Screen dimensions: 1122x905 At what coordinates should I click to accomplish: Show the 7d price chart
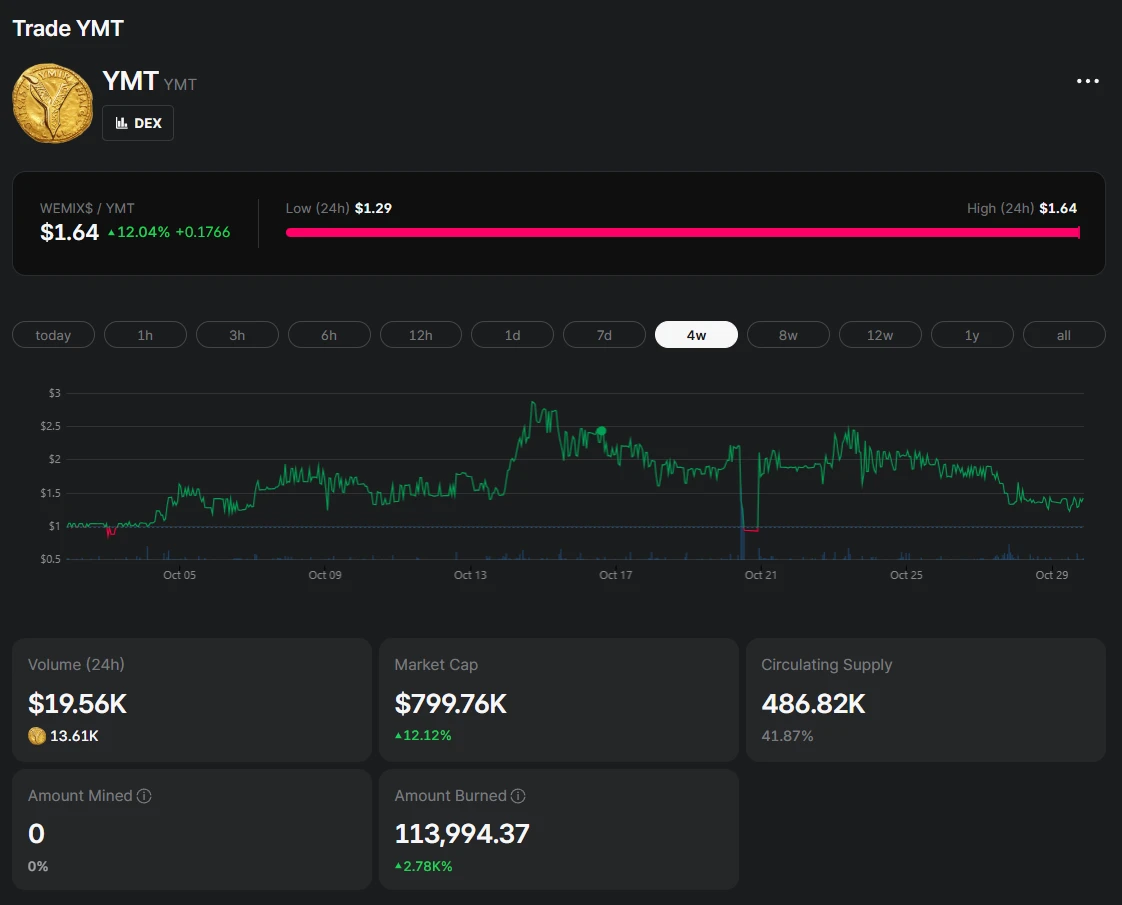(x=604, y=335)
